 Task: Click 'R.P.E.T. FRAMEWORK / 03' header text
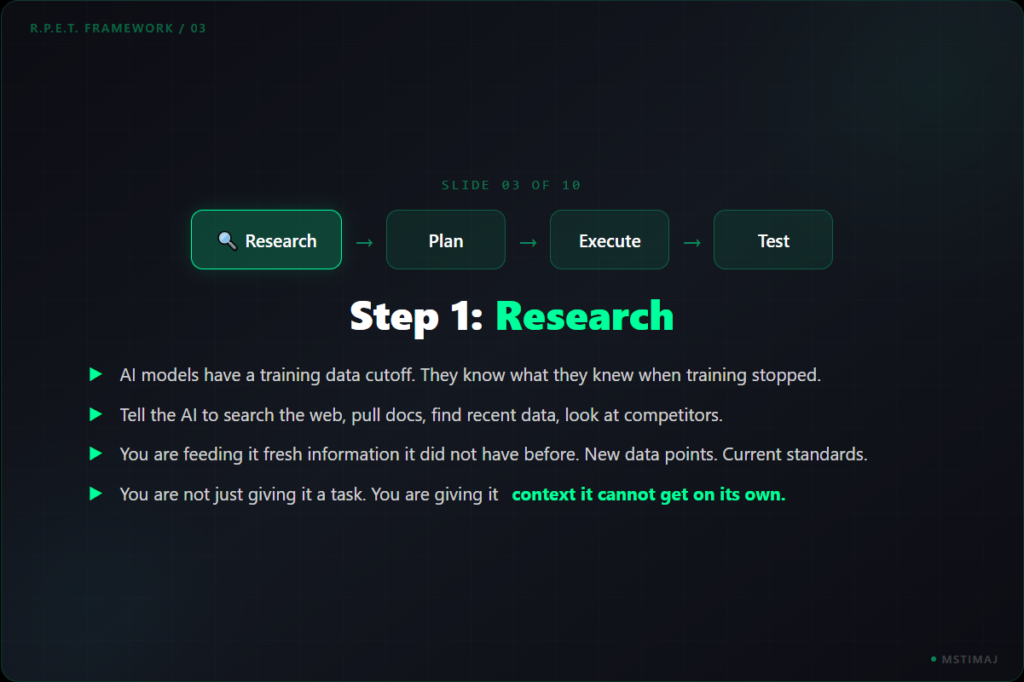pos(118,28)
